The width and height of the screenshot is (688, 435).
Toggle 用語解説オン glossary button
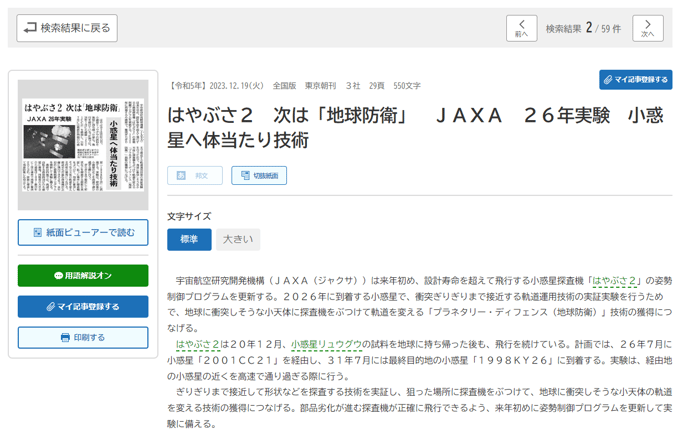pyautogui.click(x=83, y=276)
